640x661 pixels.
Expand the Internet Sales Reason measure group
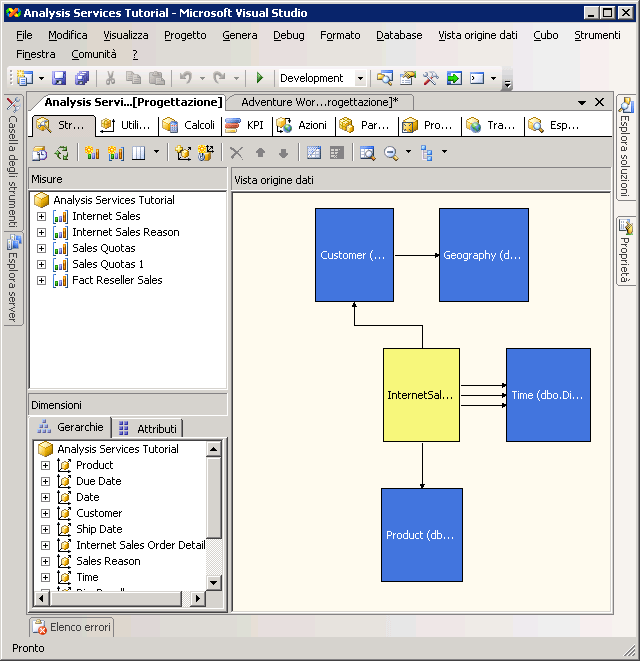pyautogui.click(x=41, y=232)
